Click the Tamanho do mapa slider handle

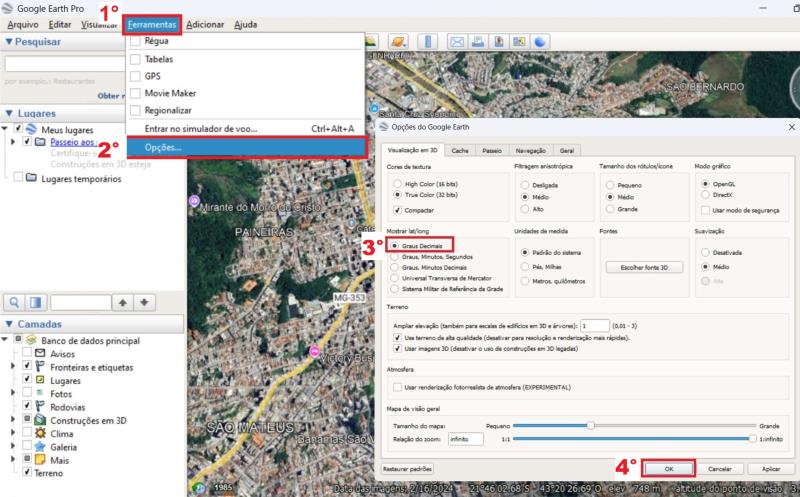[x=590, y=425]
